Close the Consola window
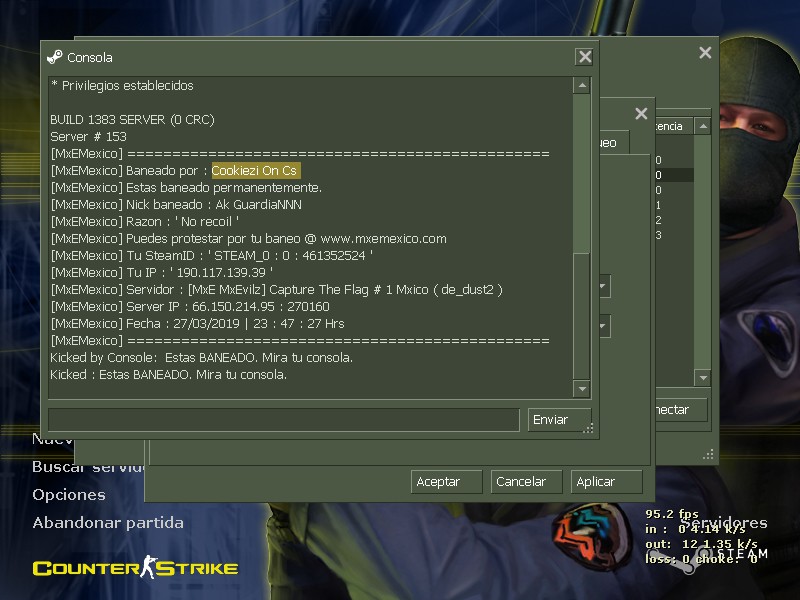Screen dimensions: 800x600 click(585, 57)
